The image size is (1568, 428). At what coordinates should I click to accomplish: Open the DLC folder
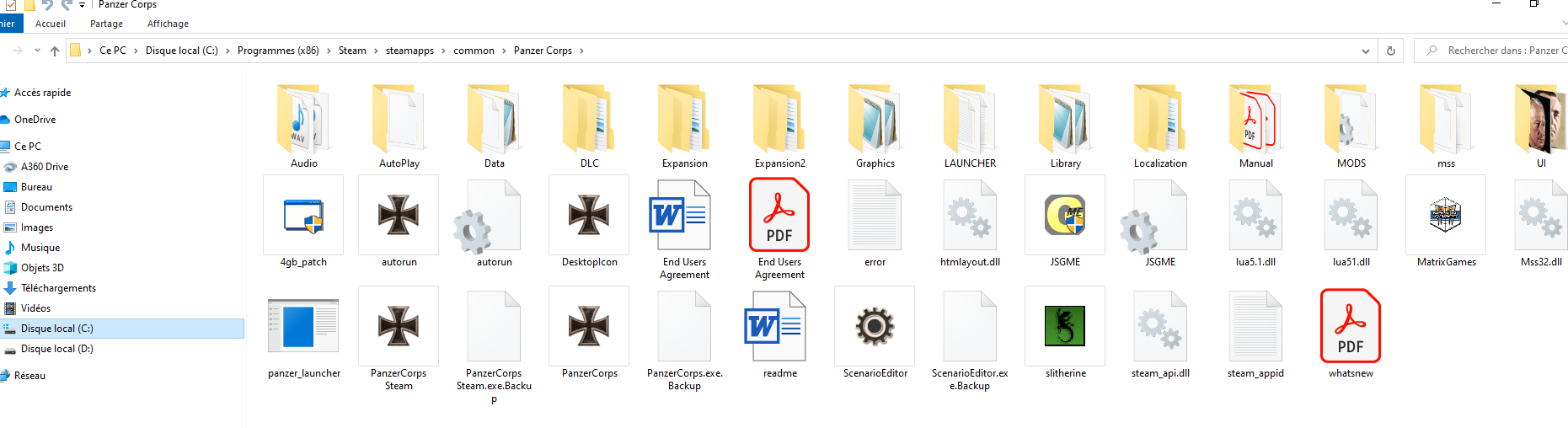[589, 126]
